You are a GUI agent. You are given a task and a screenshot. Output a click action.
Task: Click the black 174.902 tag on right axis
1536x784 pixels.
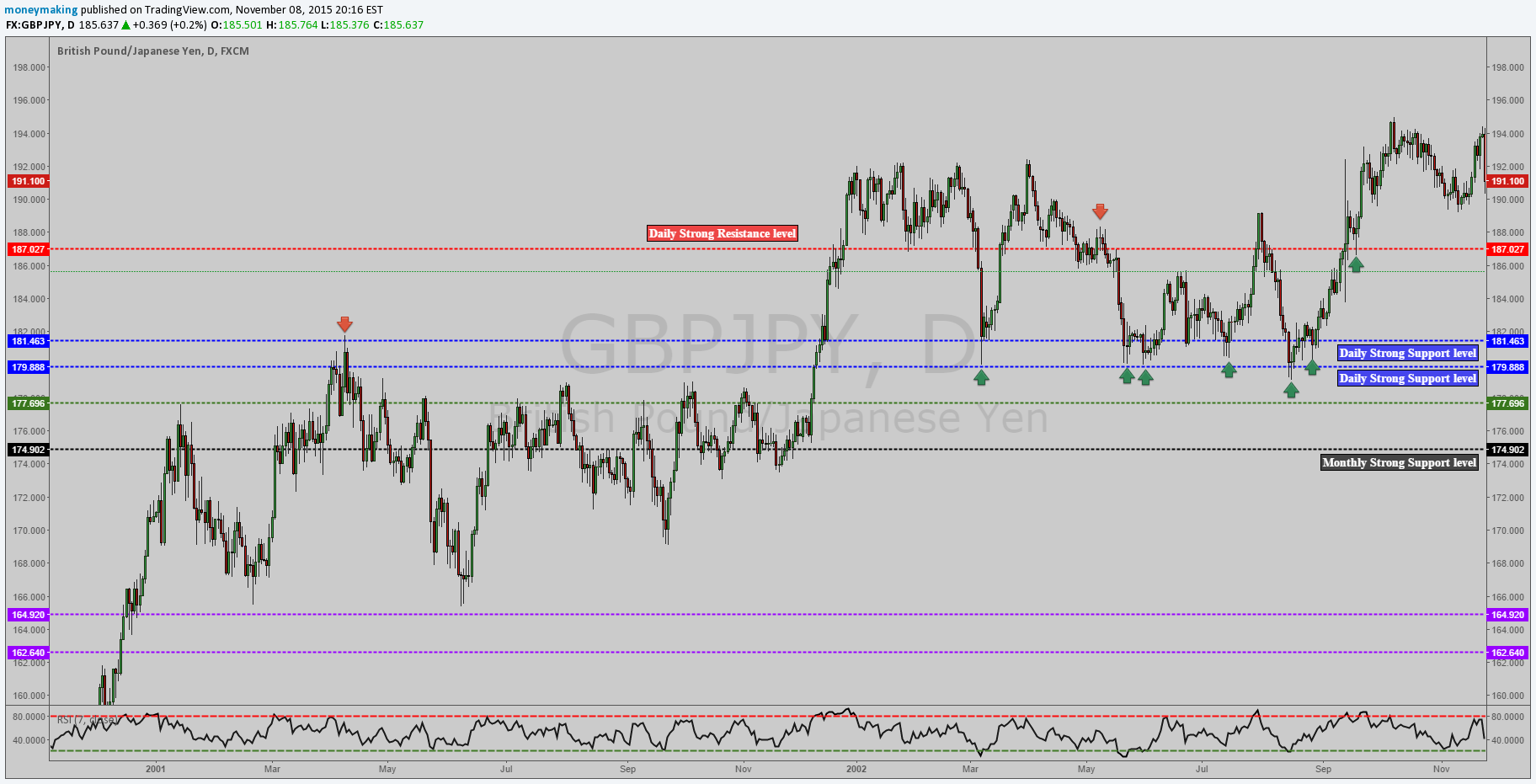tap(1507, 450)
